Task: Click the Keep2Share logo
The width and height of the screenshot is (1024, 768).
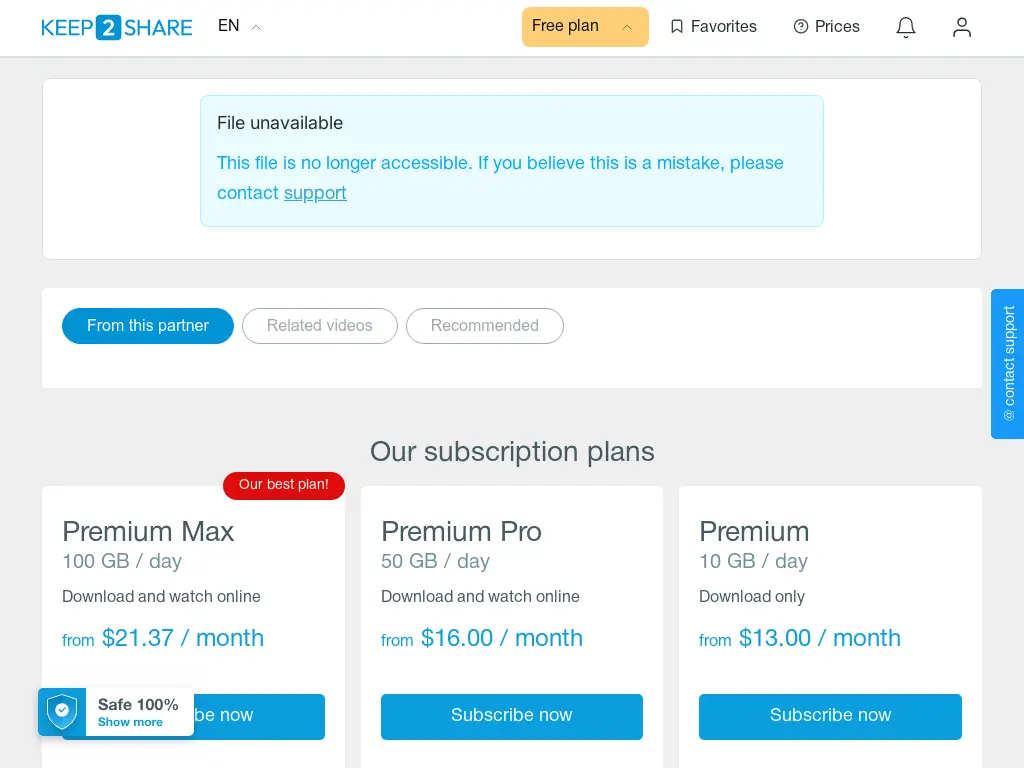Action: click(x=116, y=27)
